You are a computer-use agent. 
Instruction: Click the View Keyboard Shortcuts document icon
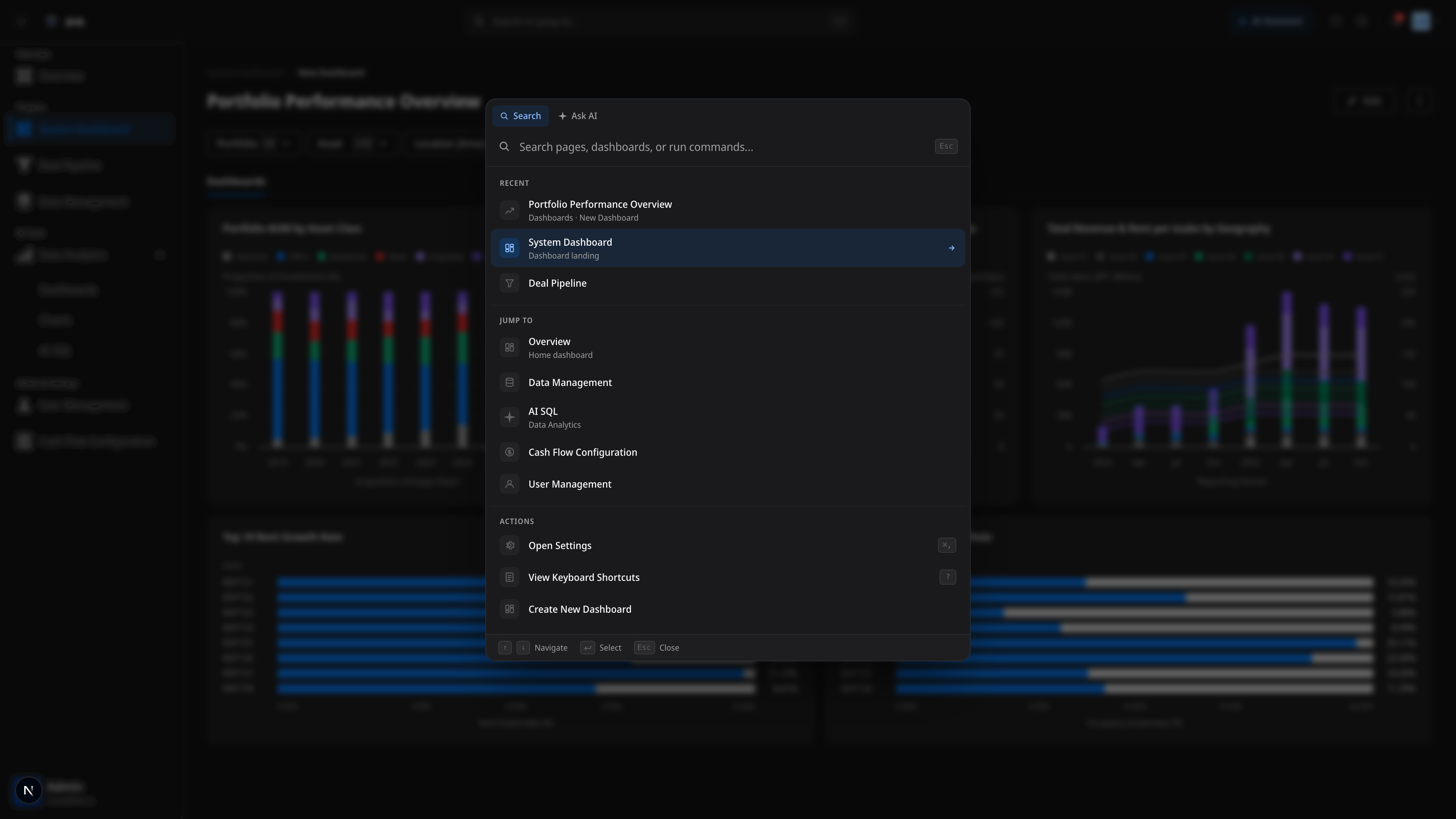click(509, 577)
